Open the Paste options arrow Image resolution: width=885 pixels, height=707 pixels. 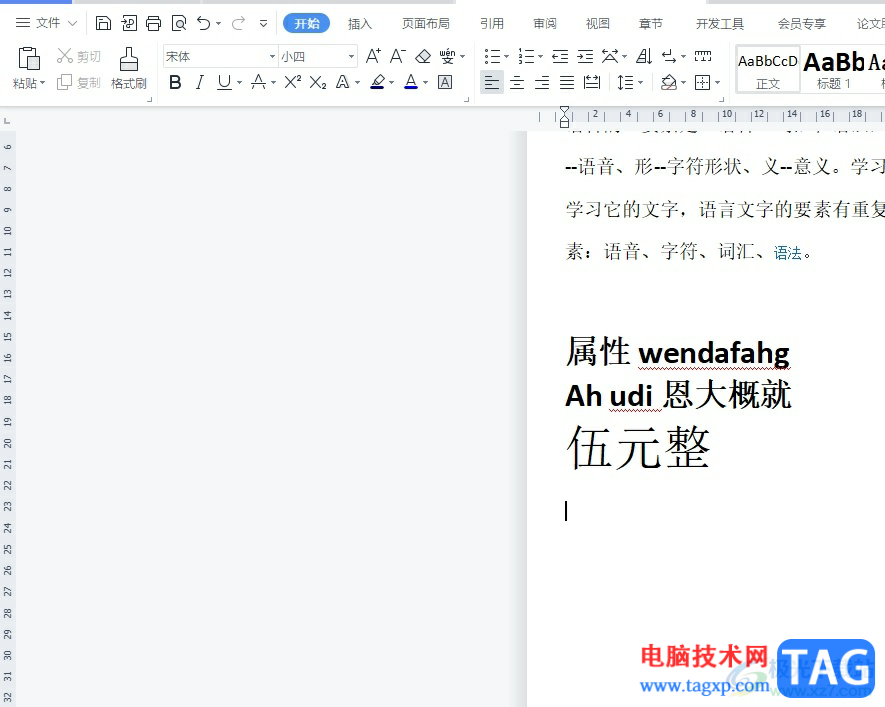pyautogui.click(x=42, y=83)
